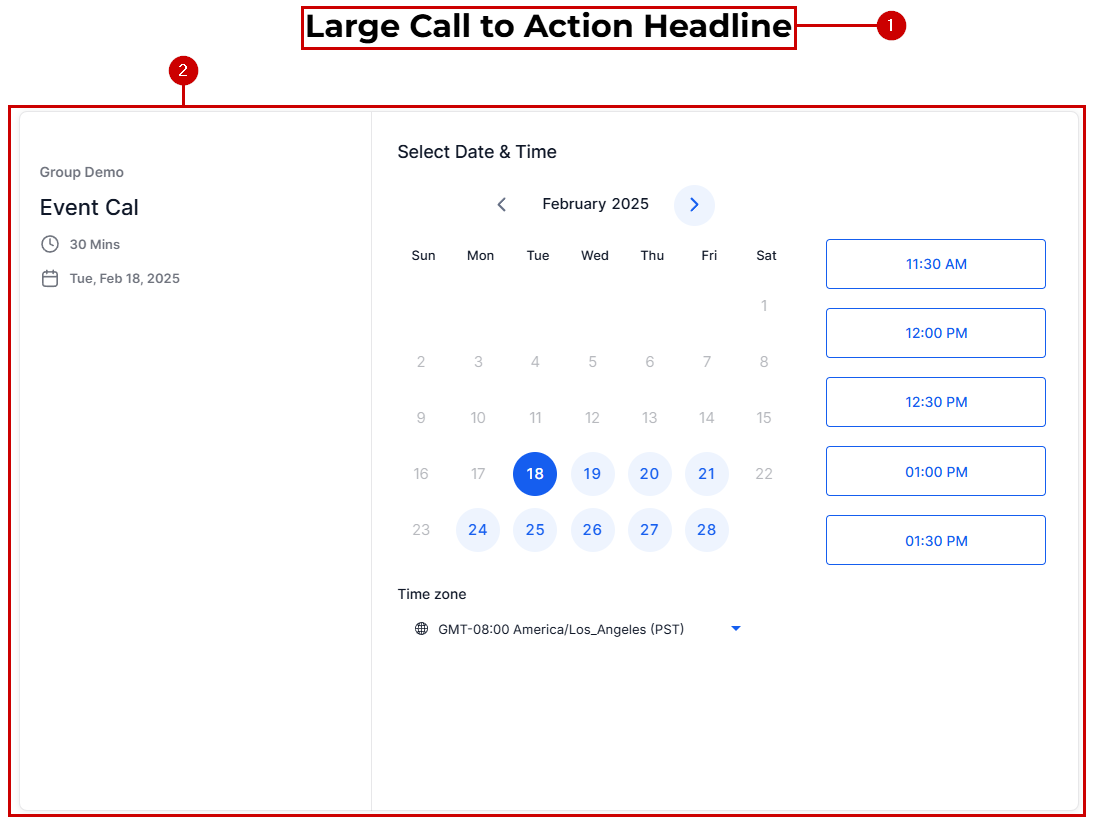Click red annotation marker number 1

click(890, 26)
